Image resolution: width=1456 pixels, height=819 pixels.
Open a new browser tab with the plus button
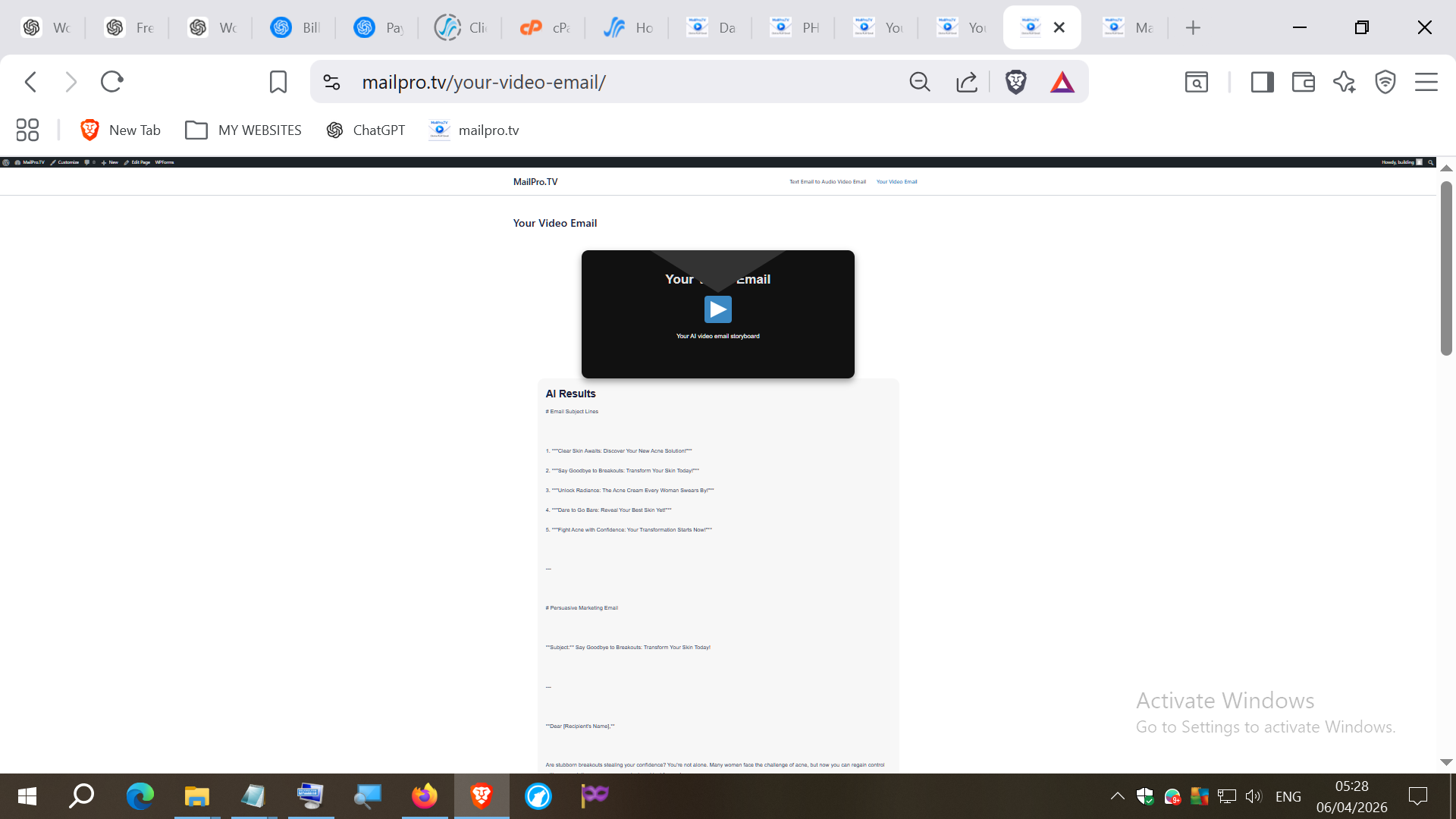(1193, 28)
